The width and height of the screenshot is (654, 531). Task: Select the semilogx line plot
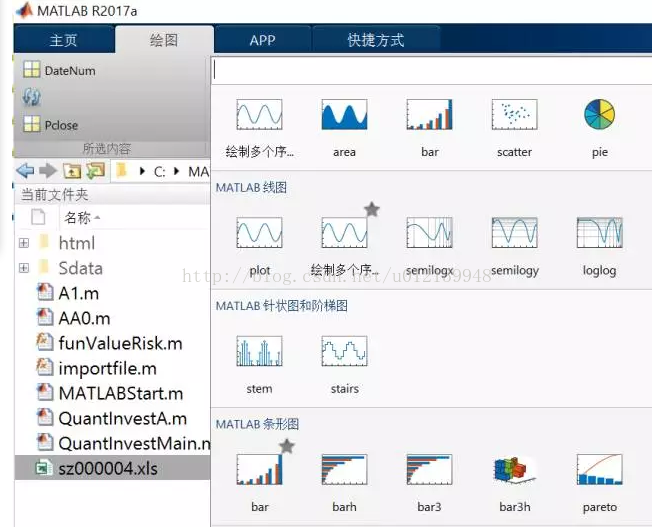click(429, 234)
